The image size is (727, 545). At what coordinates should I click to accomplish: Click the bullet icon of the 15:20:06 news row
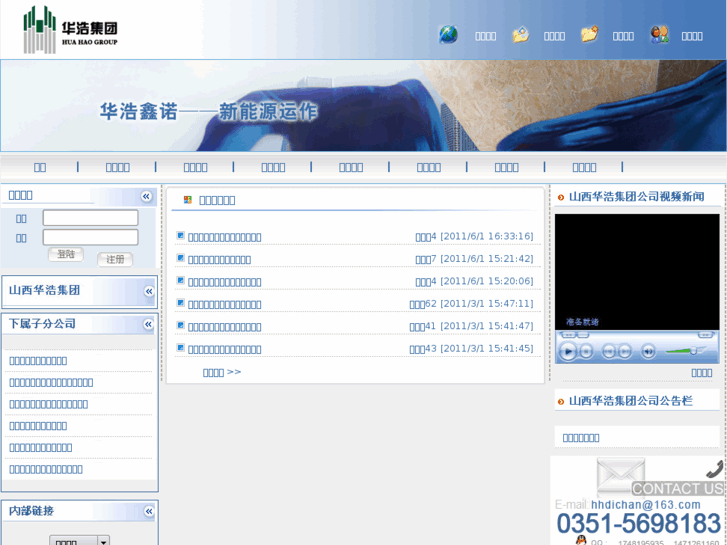pos(180,281)
